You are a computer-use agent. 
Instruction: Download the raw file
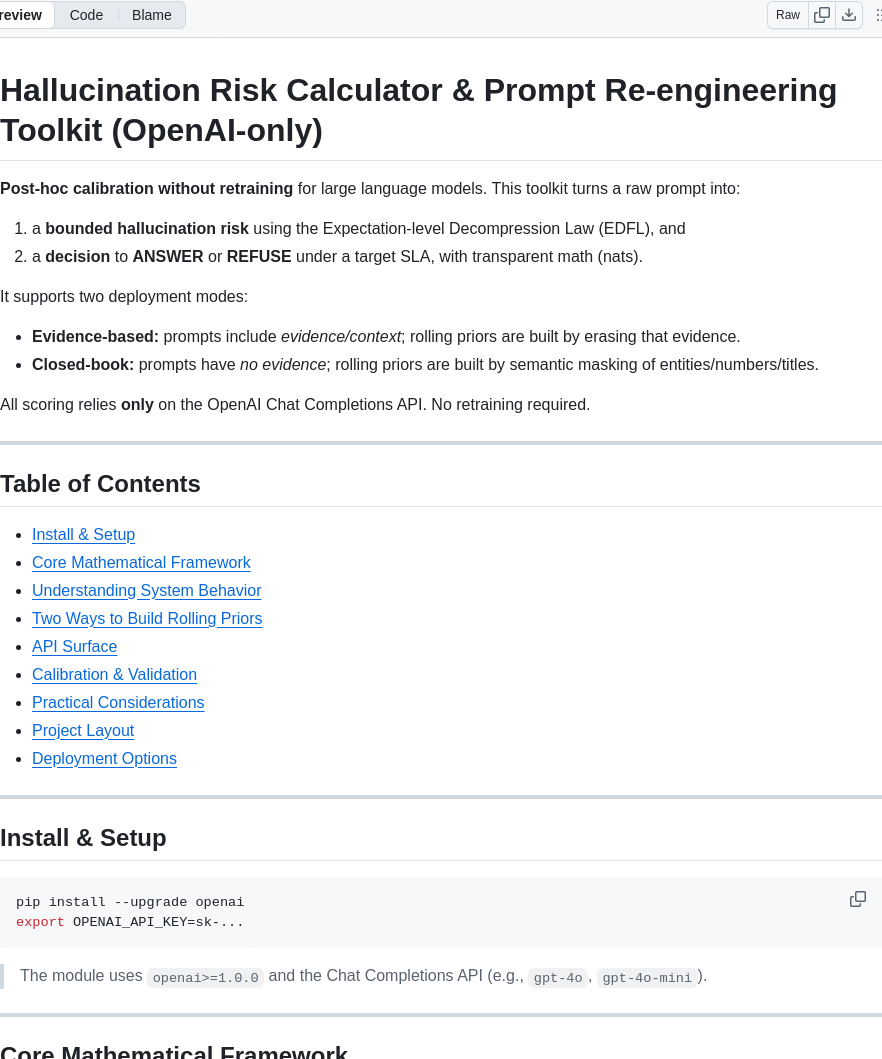(849, 15)
